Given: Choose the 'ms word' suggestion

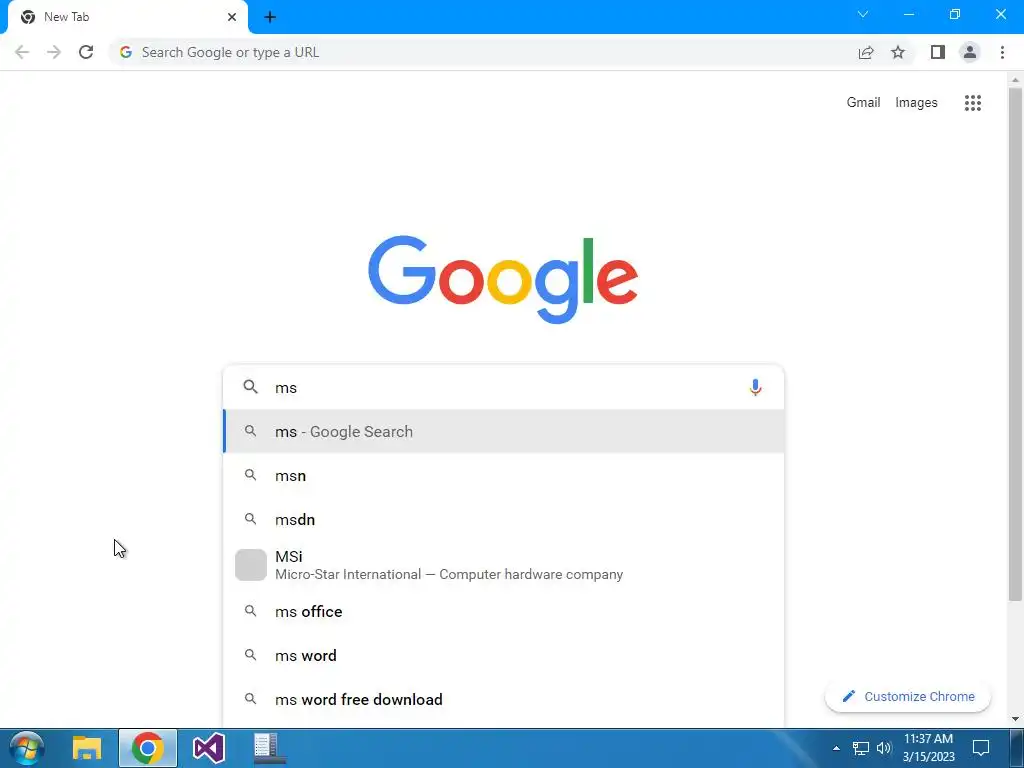Looking at the screenshot, I should click(x=504, y=655).
